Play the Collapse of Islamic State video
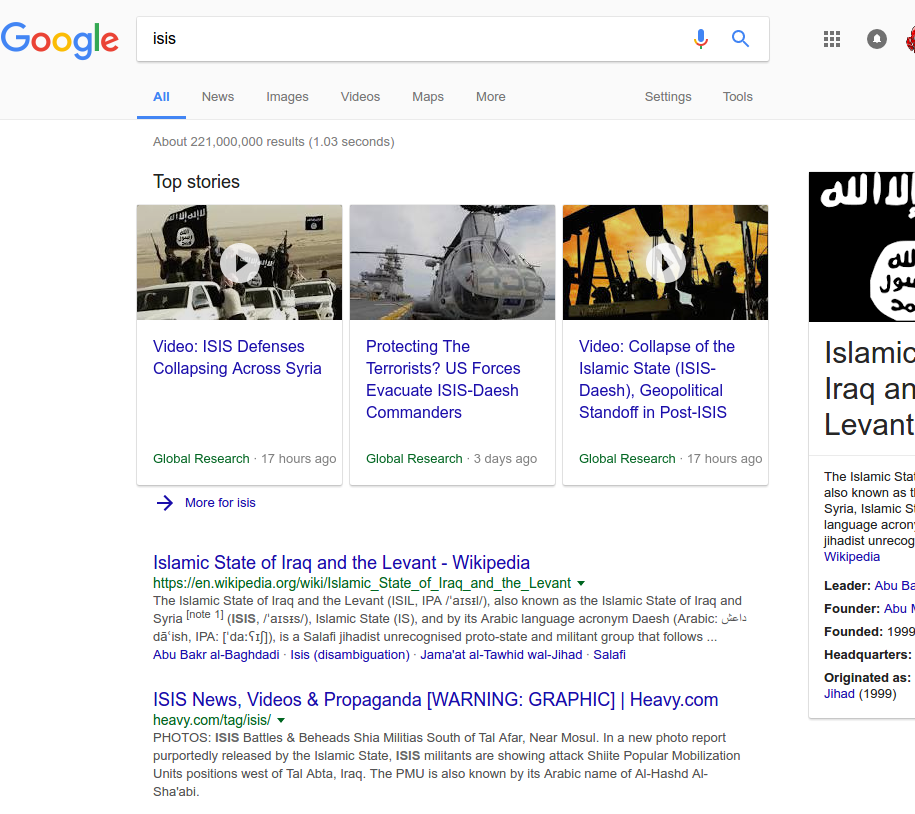The image size is (915, 814). pyautogui.click(x=665, y=263)
